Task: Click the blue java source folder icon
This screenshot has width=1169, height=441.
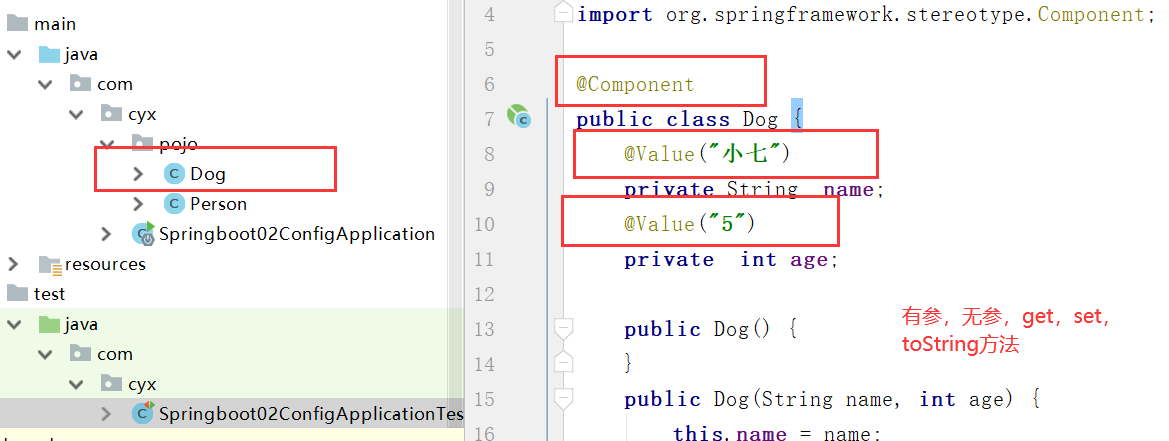Action: pyautogui.click(x=49, y=54)
